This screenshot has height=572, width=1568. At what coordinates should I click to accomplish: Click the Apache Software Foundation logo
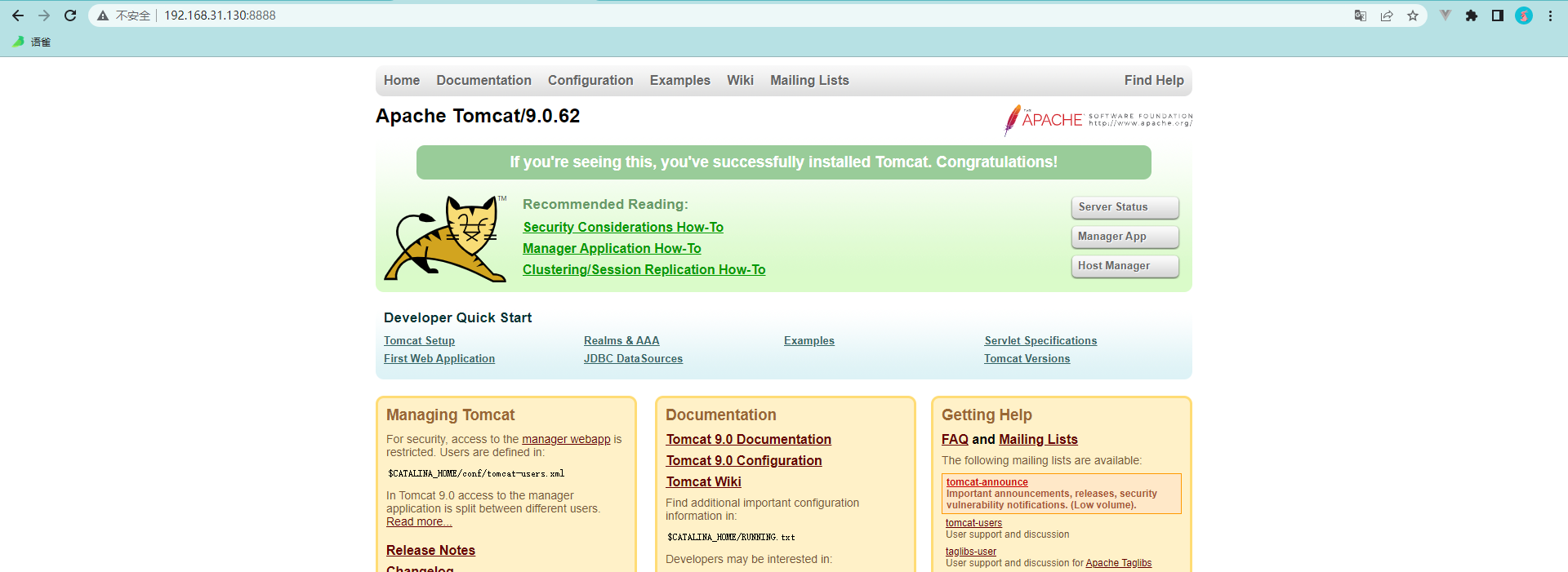coord(1098,120)
